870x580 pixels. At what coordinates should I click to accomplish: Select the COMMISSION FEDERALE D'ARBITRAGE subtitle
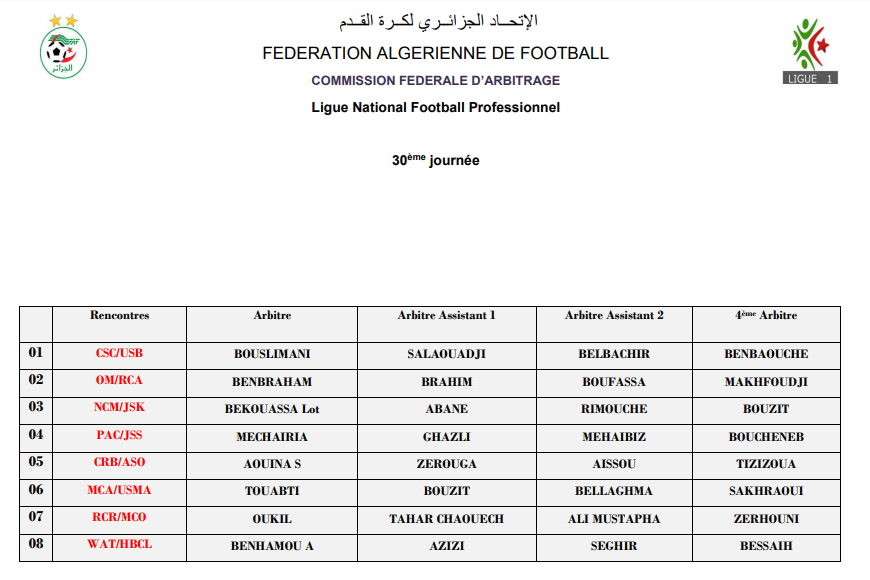(435, 81)
